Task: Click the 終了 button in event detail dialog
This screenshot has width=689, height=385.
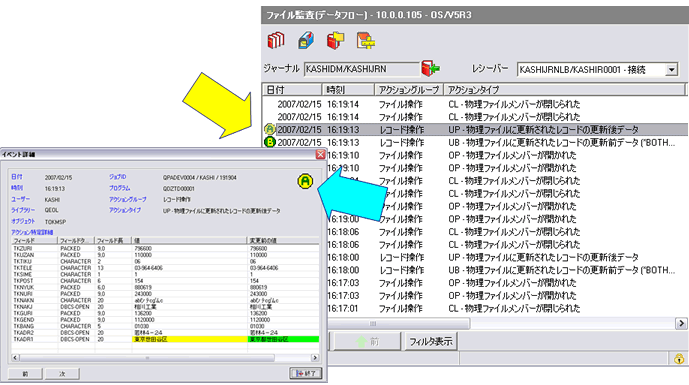Action: point(306,373)
